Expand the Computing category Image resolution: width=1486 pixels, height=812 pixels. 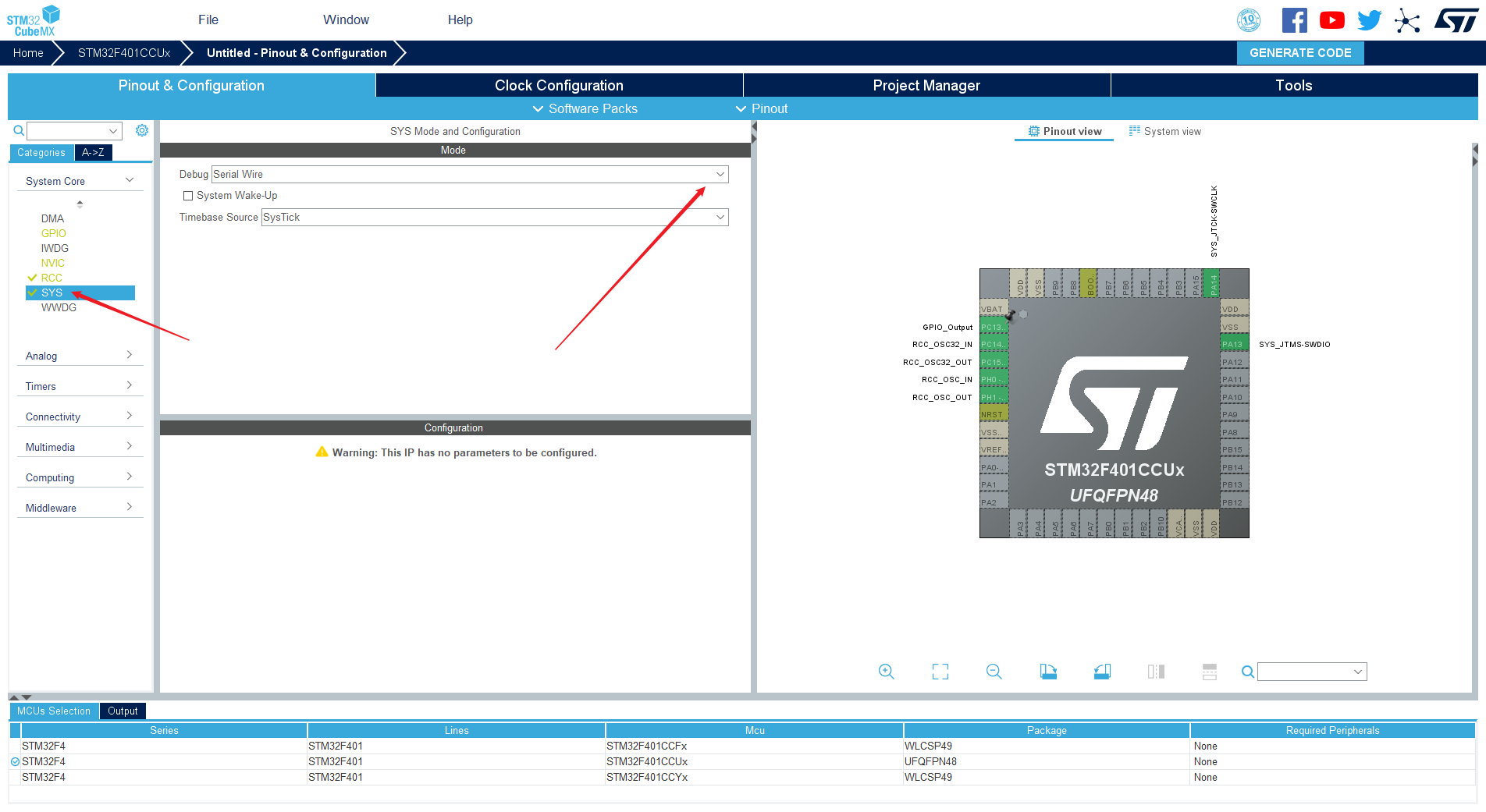[80, 477]
